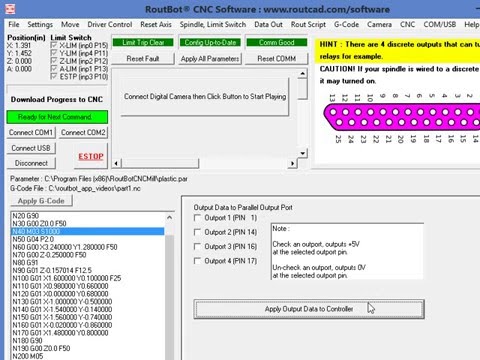Check Outport 2 (PIN 14)
Image resolution: width=480 pixels, height=360 pixels.
pyautogui.click(x=197, y=232)
